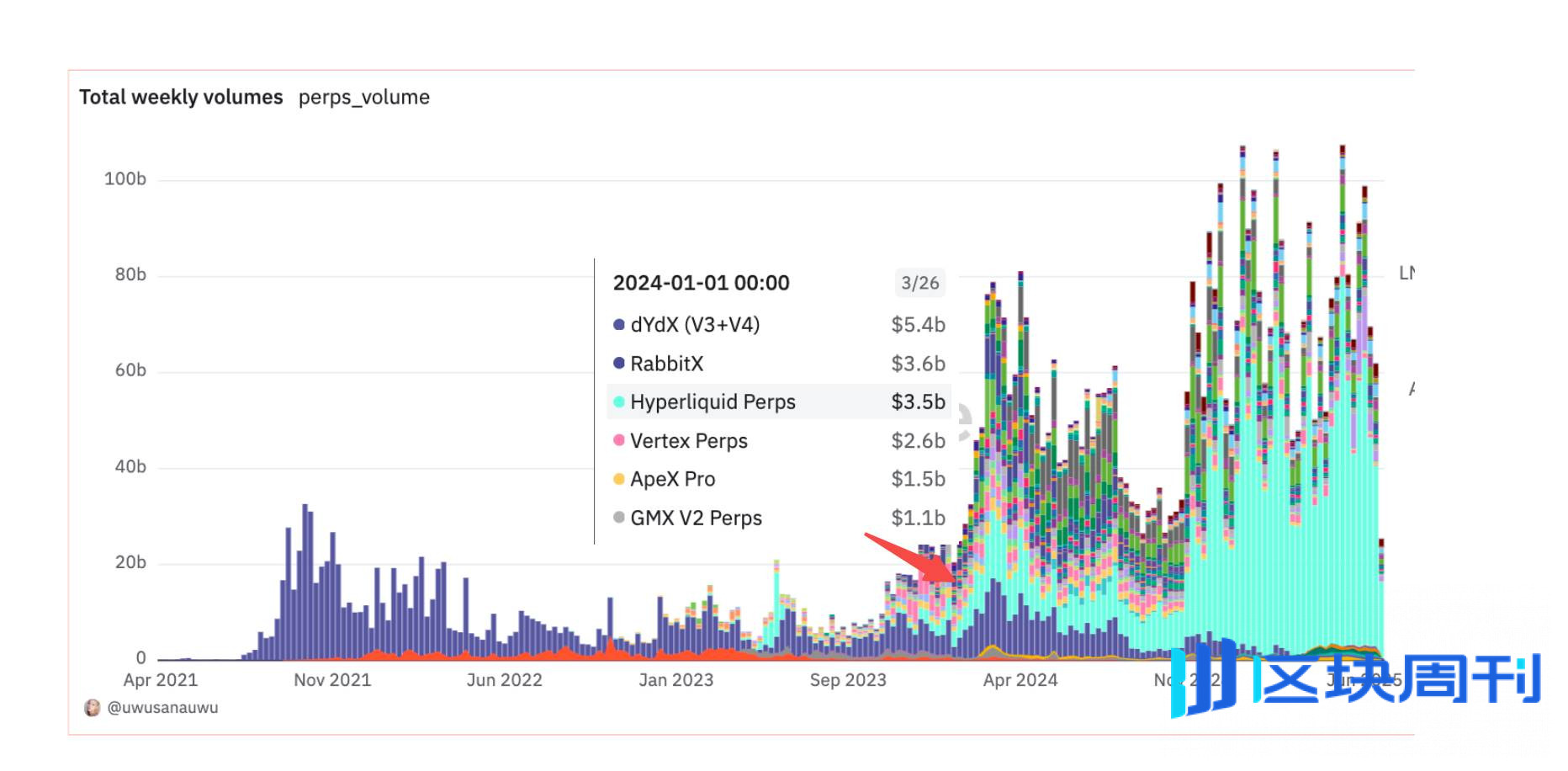
Task: Click the dYdX (V3+V4) tooltip row
Action: click(779, 325)
